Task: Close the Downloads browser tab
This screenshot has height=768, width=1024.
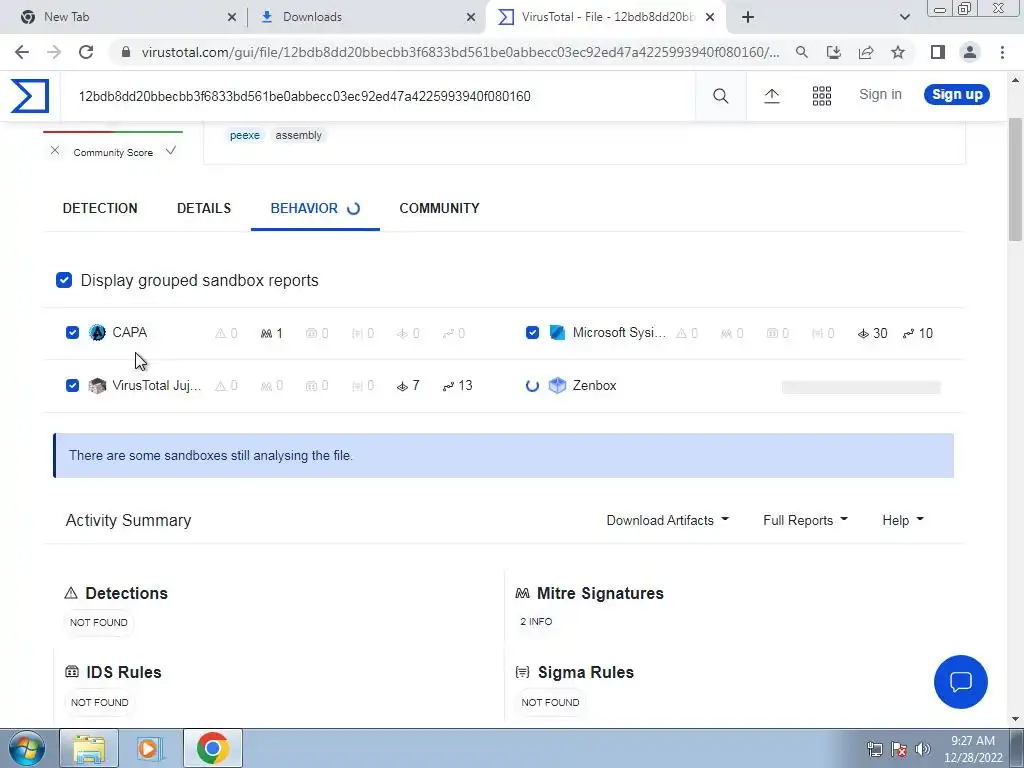Action: (x=471, y=18)
